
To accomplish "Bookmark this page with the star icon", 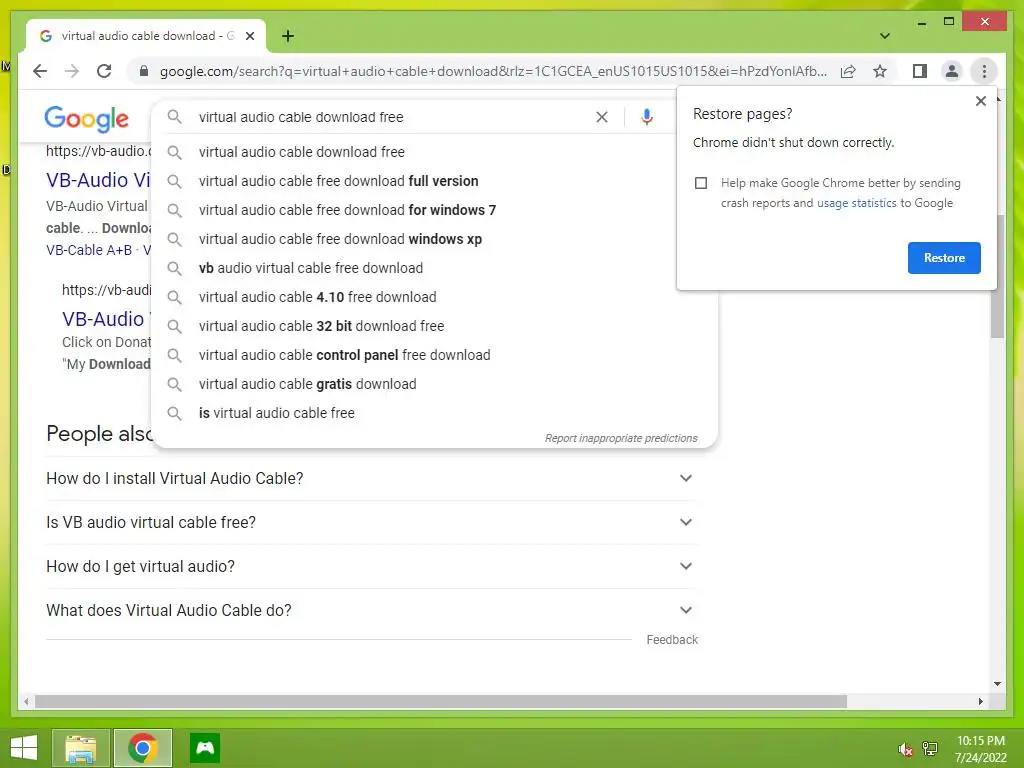I will pyautogui.click(x=880, y=71).
